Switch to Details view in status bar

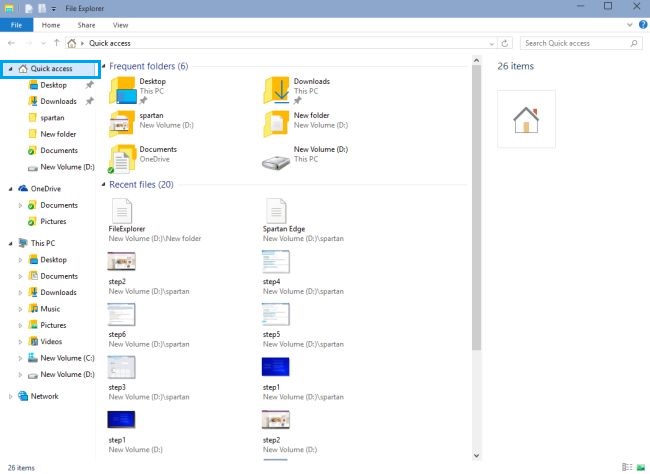point(627,467)
